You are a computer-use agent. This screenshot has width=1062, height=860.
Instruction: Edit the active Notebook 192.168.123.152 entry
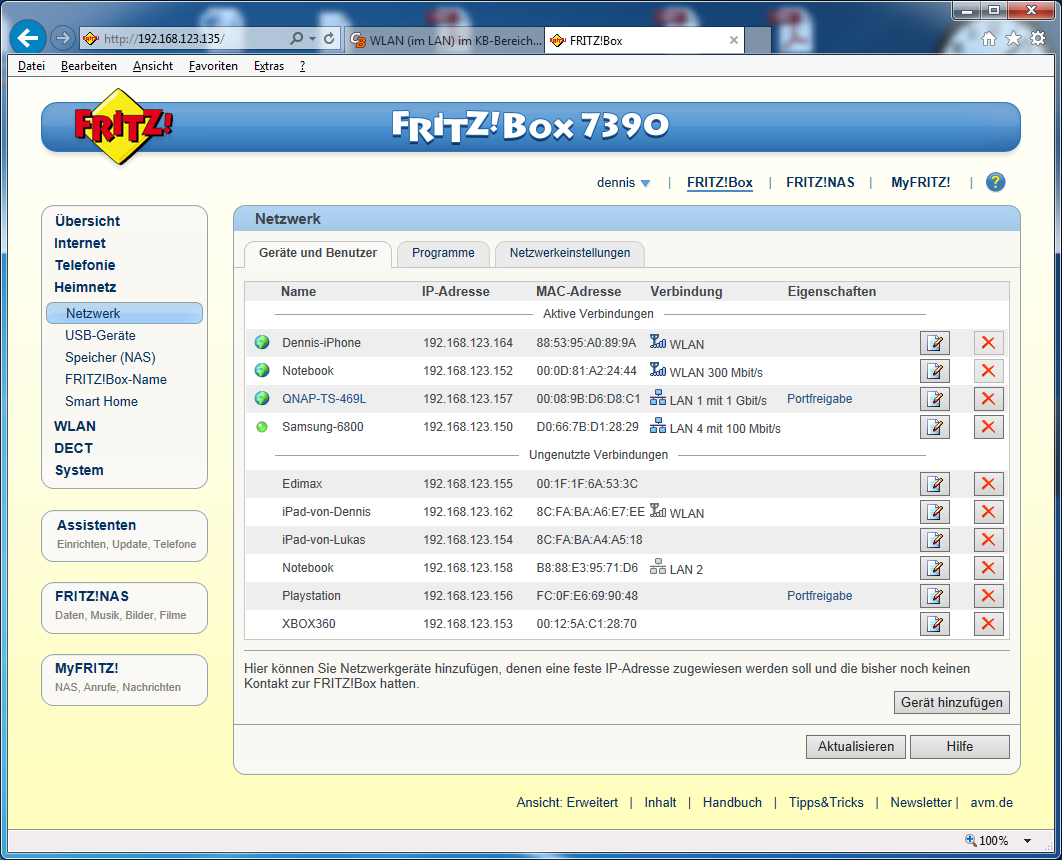click(x=935, y=371)
